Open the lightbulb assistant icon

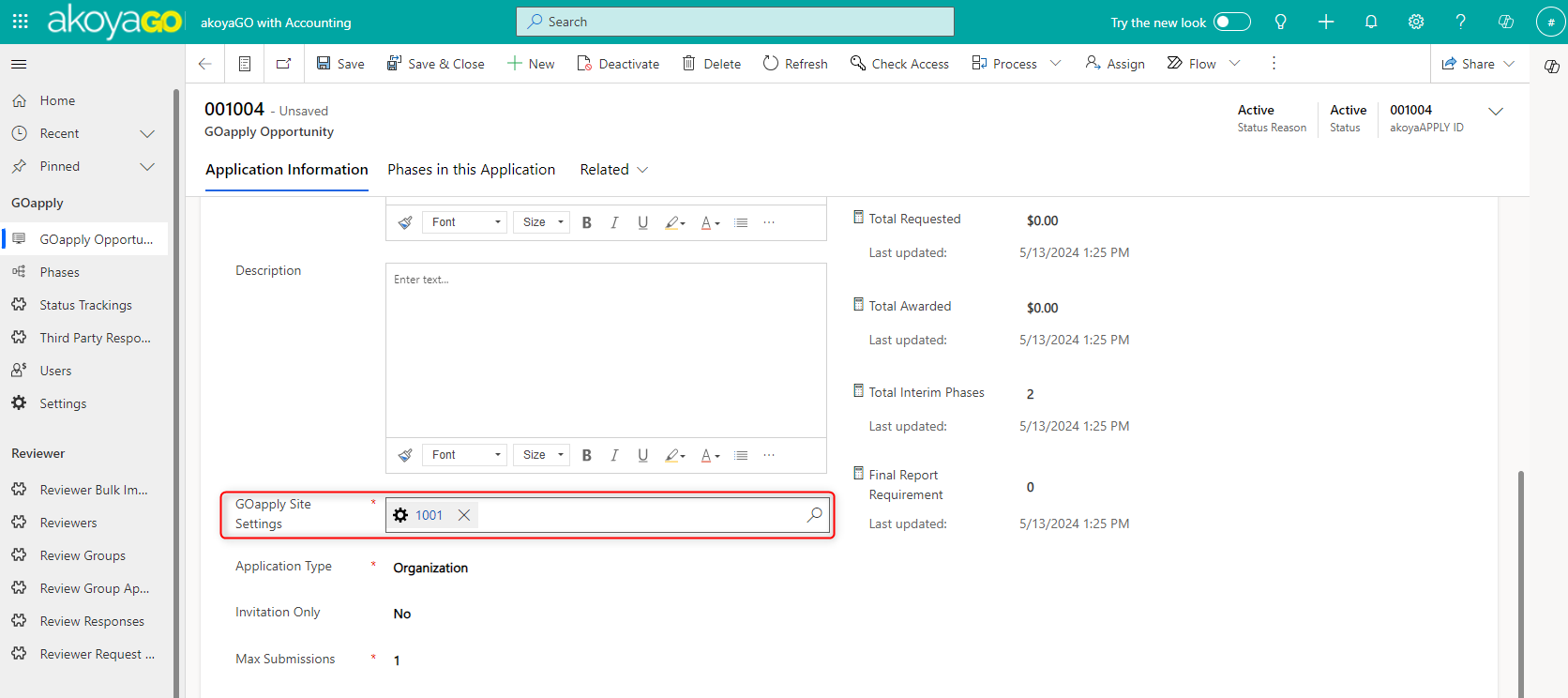tap(1280, 22)
